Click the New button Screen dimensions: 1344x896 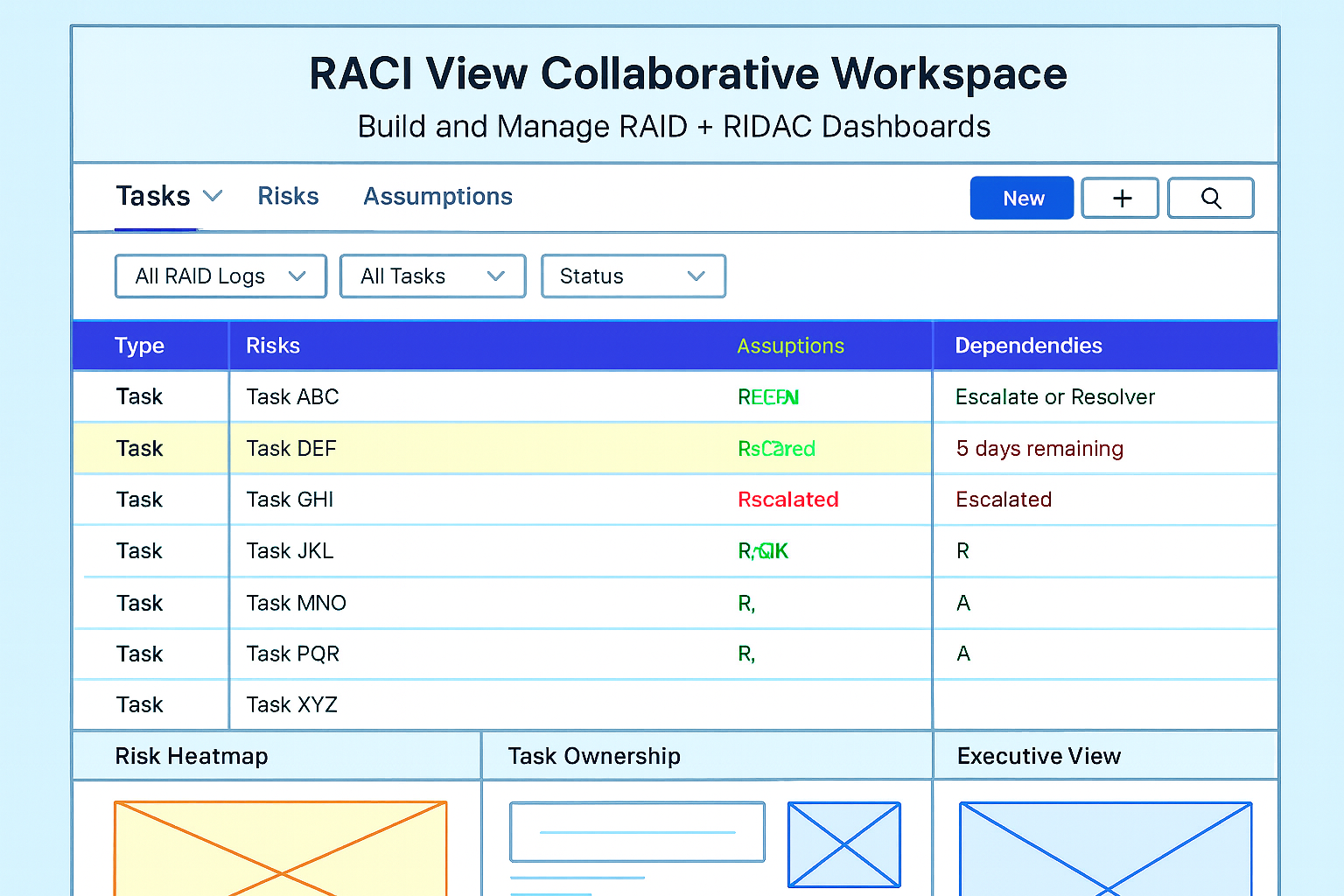pyautogui.click(x=1021, y=198)
